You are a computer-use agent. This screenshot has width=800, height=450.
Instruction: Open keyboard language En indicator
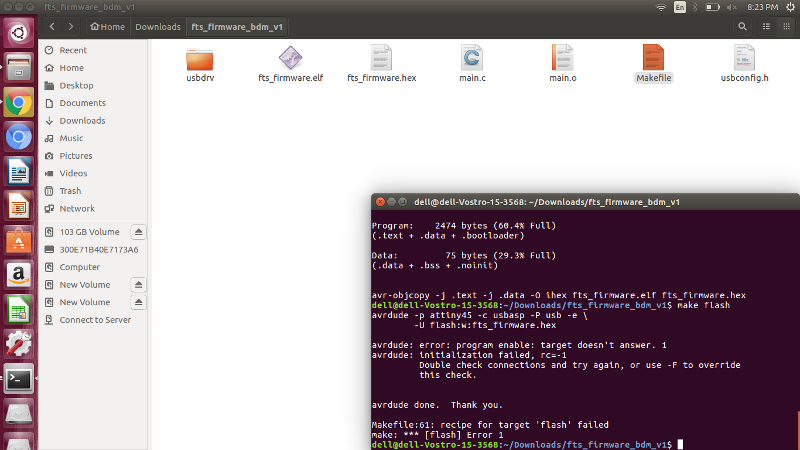point(680,7)
